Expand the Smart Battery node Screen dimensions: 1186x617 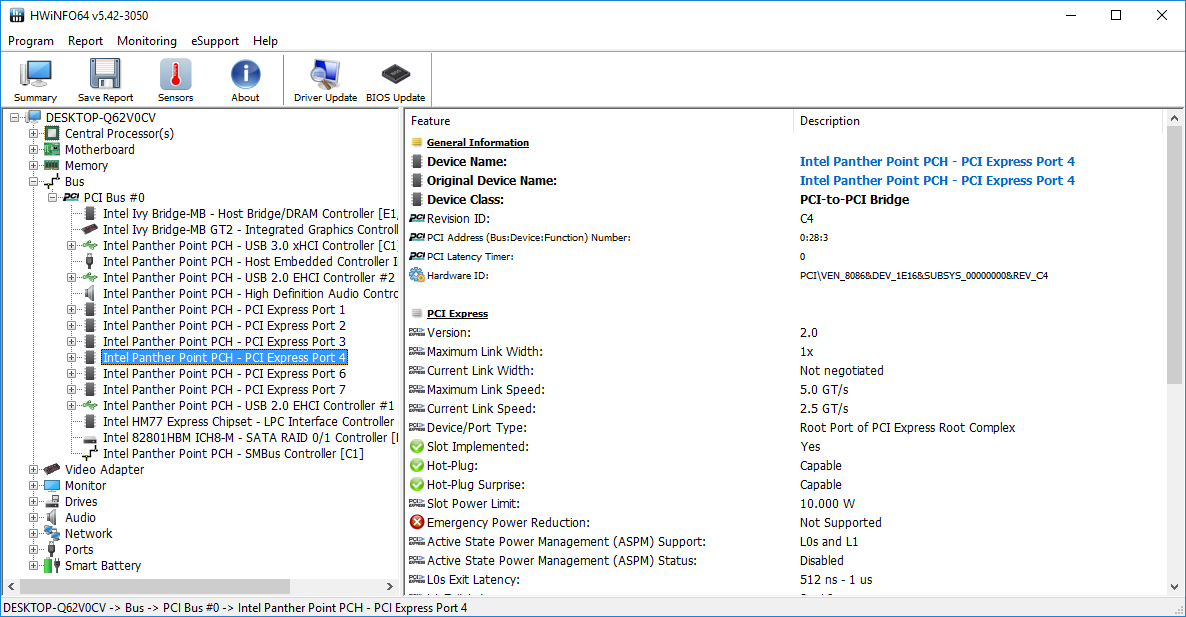click(33, 566)
